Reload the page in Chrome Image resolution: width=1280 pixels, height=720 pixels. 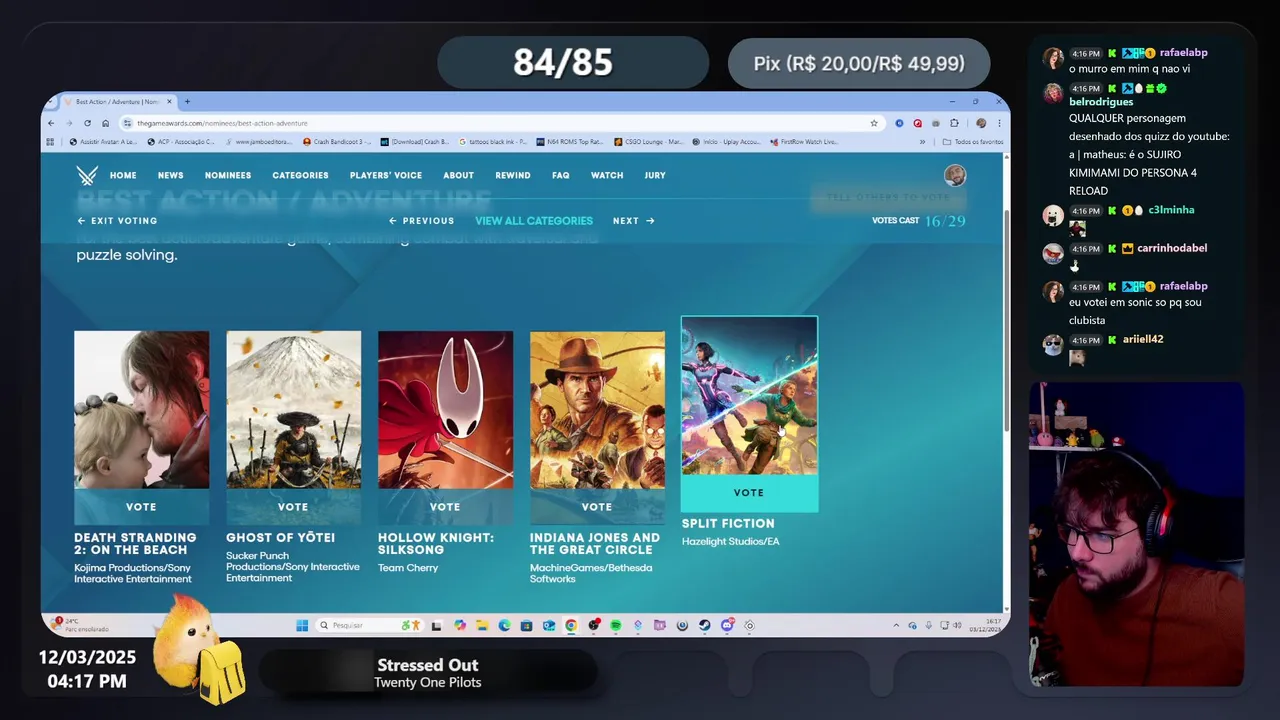[87, 123]
